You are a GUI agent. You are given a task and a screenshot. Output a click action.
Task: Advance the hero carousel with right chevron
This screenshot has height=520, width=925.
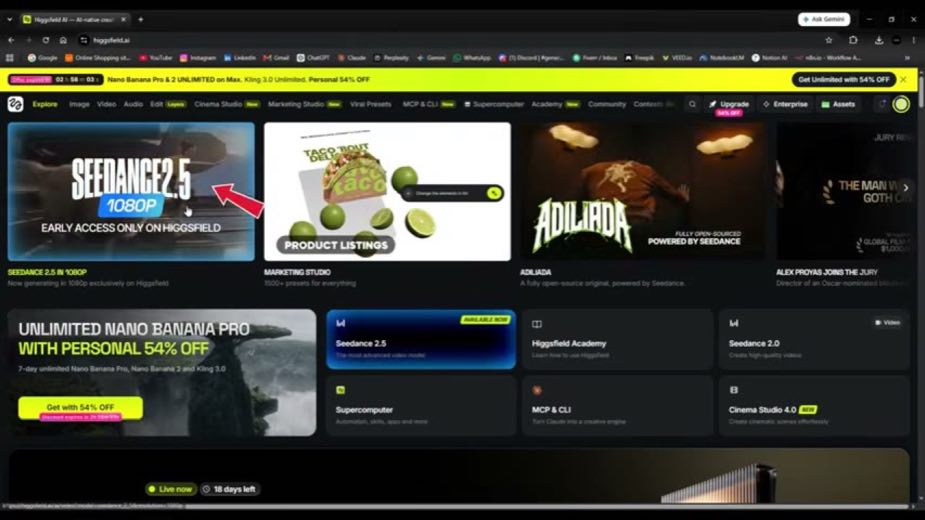pyautogui.click(x=906, y=188)
